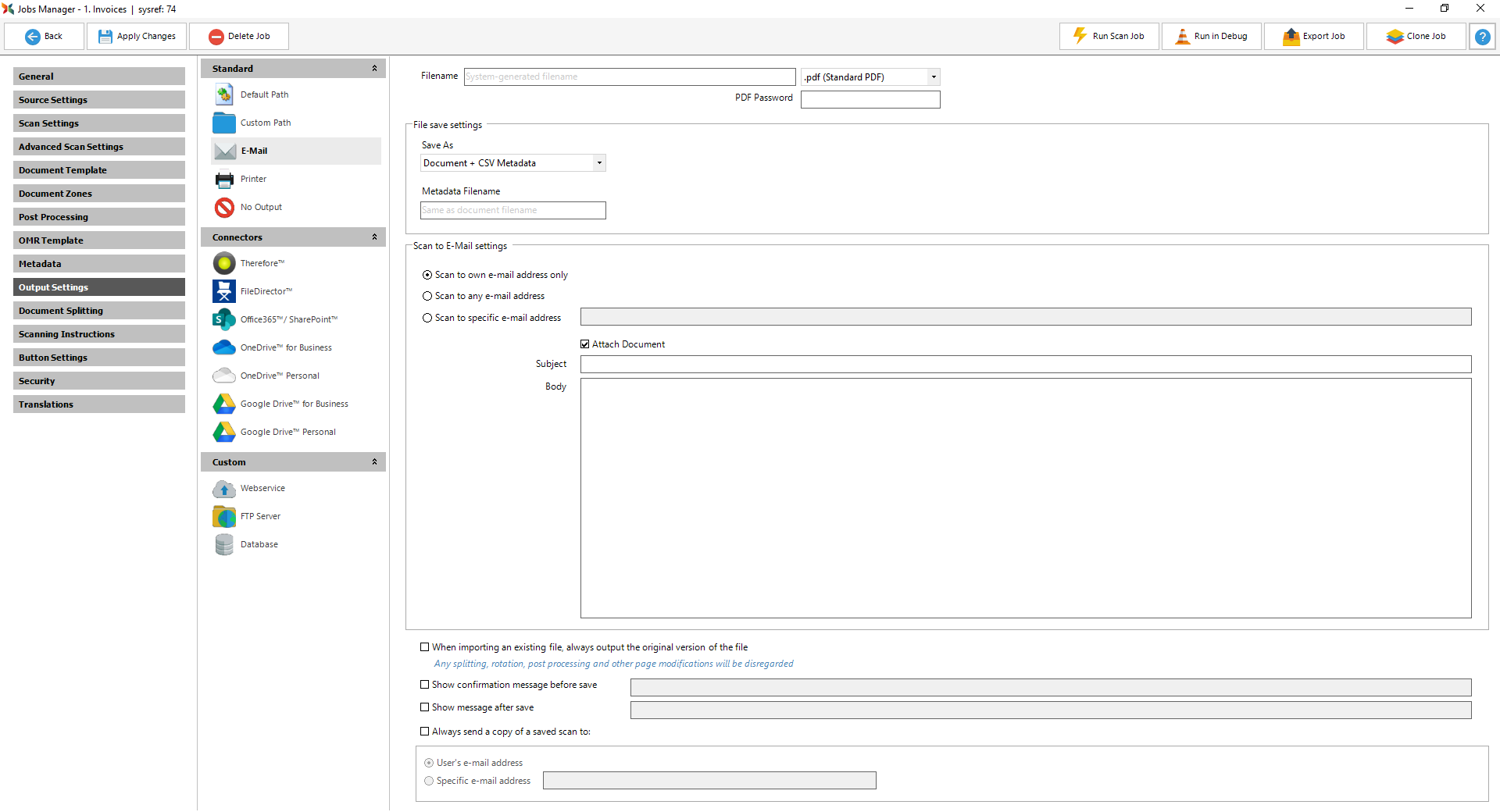Viewport: 1500px width, 812px height.
Task: Select the Therefore connector icon
Action: [224, 263]
